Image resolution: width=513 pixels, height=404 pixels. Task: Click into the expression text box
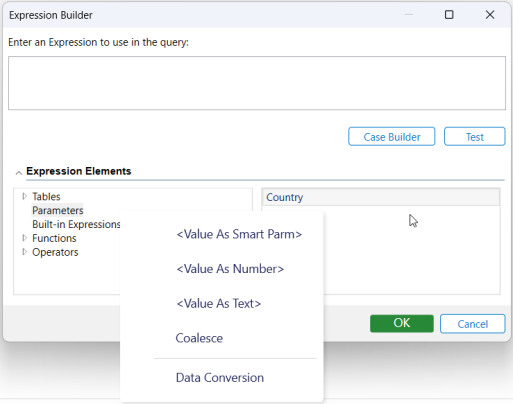tap(257, 83)
